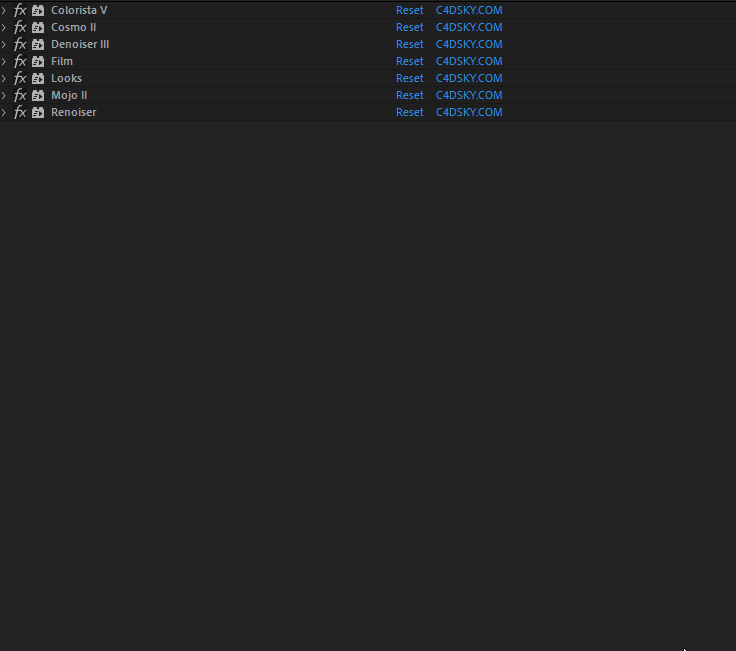Expand the Cosmo II effect properties
This screenshot has width=736, height=651.
tap(4, 27)
